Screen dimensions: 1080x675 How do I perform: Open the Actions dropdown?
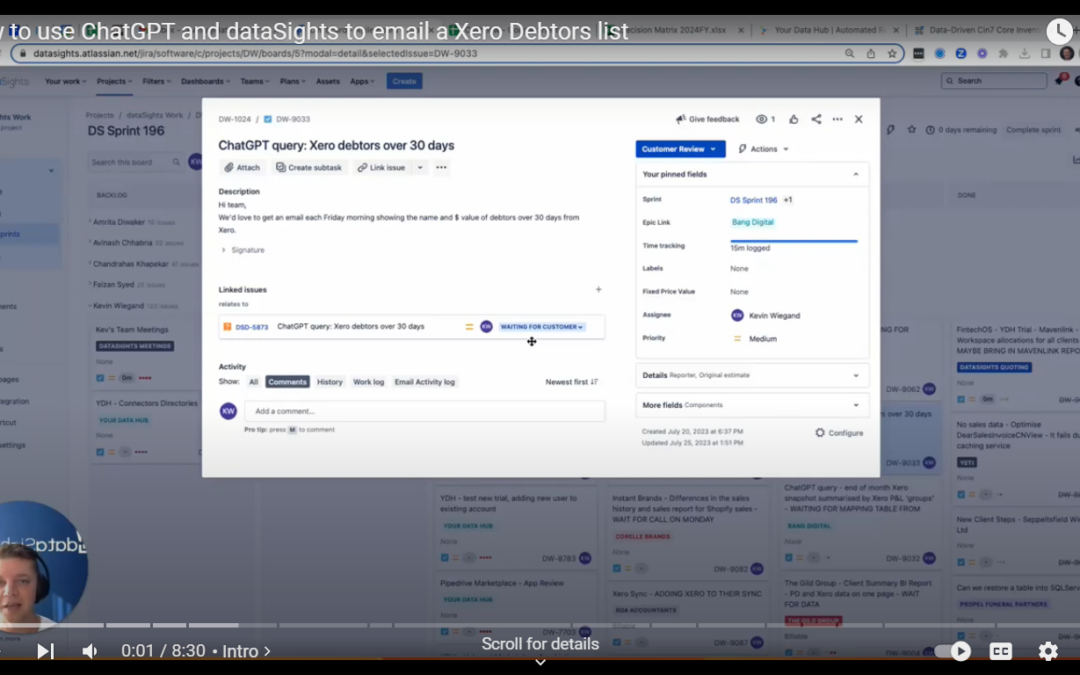click(x=763, y=149)
